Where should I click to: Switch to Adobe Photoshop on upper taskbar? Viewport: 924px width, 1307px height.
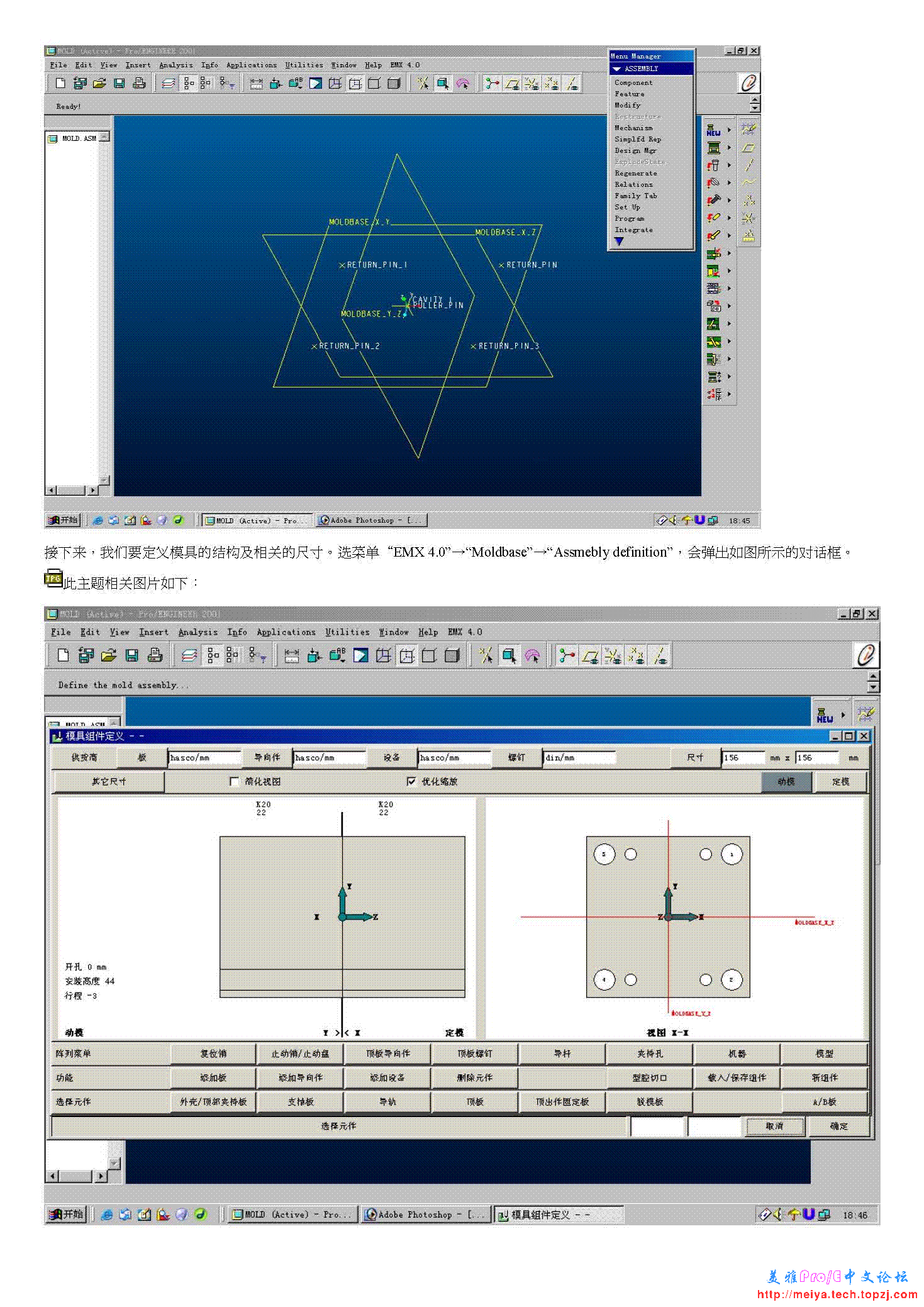[x=372, y=520]
